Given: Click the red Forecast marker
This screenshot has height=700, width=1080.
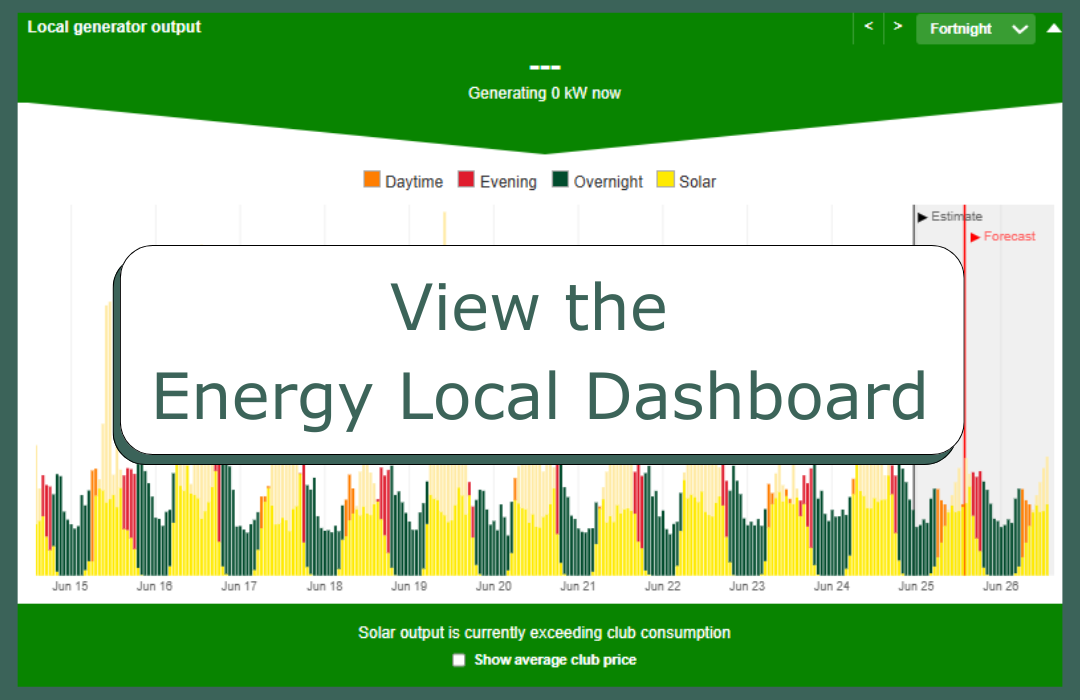Looking at the screenshot, I should pyautogui.click(x=1003, y=237).
